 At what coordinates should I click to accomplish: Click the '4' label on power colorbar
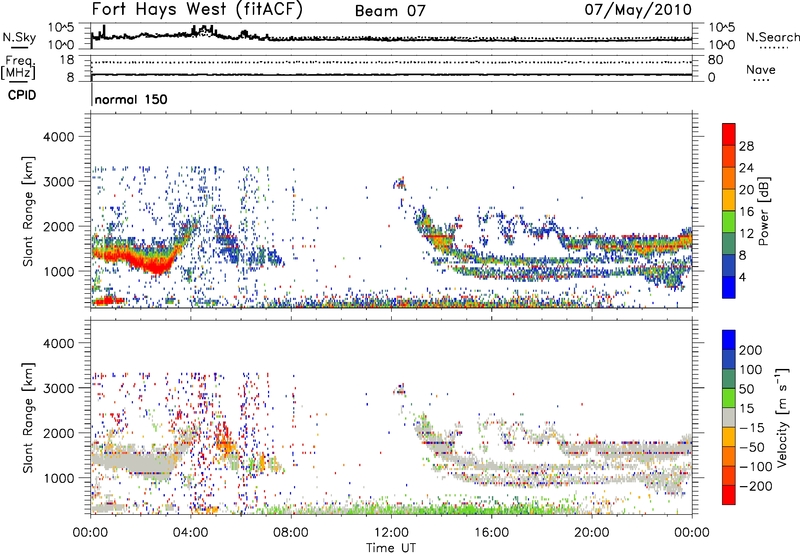point(743,277)
